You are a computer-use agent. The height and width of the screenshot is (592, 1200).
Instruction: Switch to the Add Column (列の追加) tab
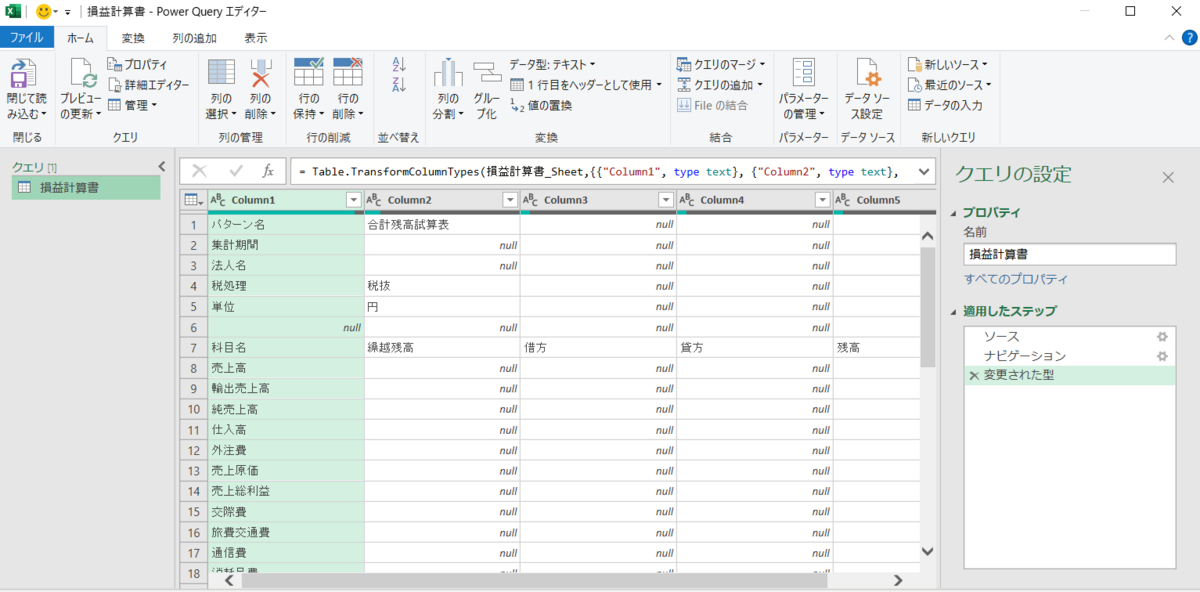[x=194, y=38]
